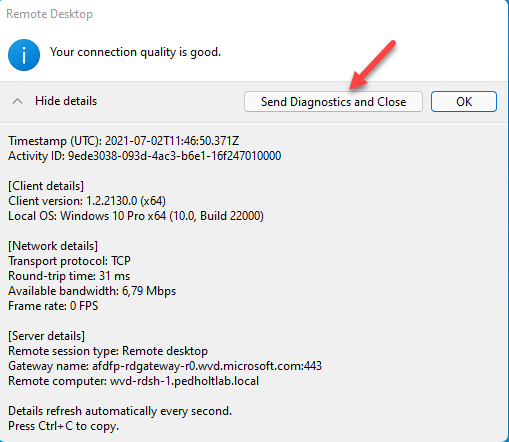
Task: Select the Client details section header
Action: coord(46,186)
